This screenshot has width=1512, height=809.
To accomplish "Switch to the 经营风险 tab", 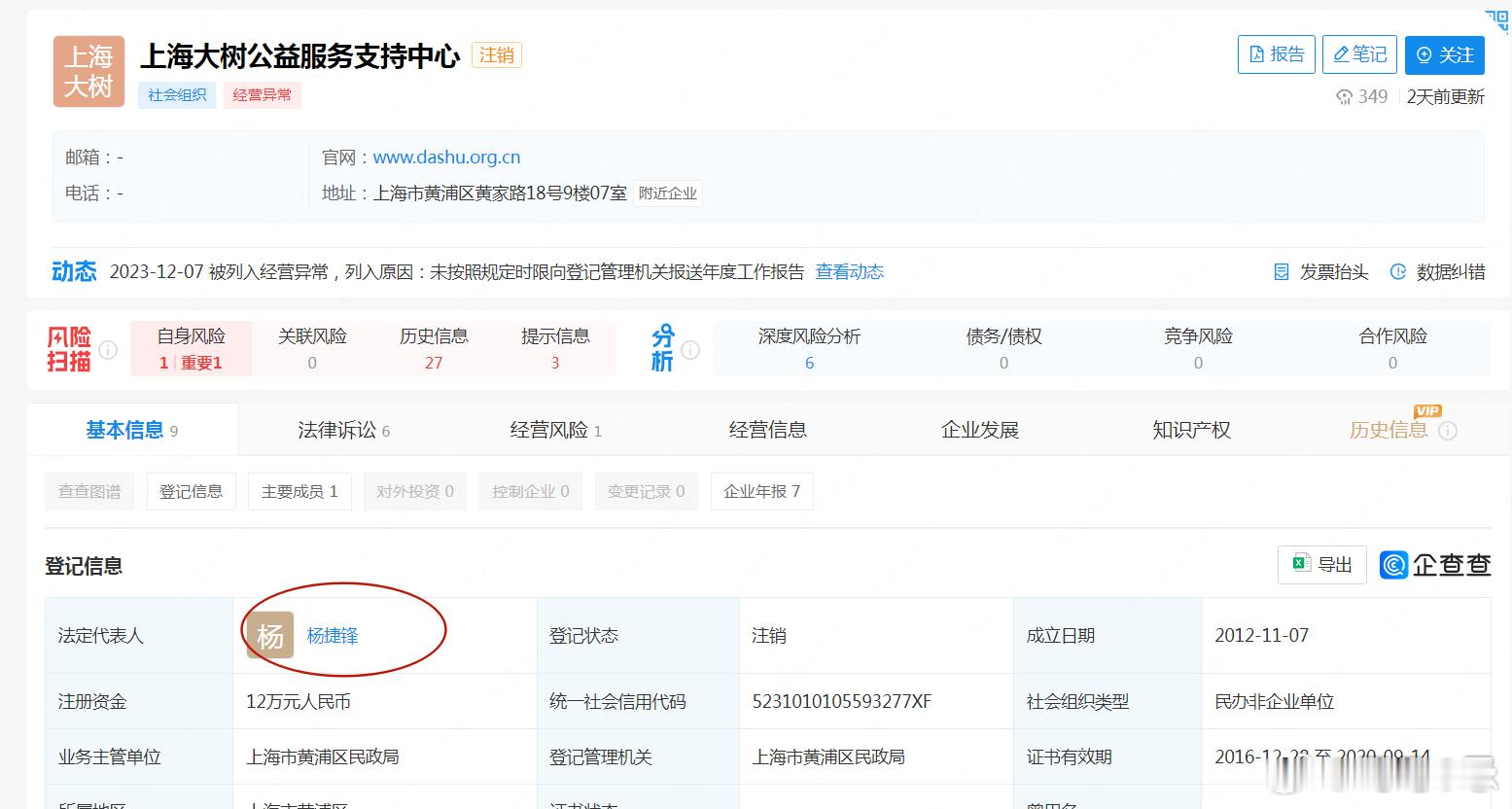I will [556, 430].
